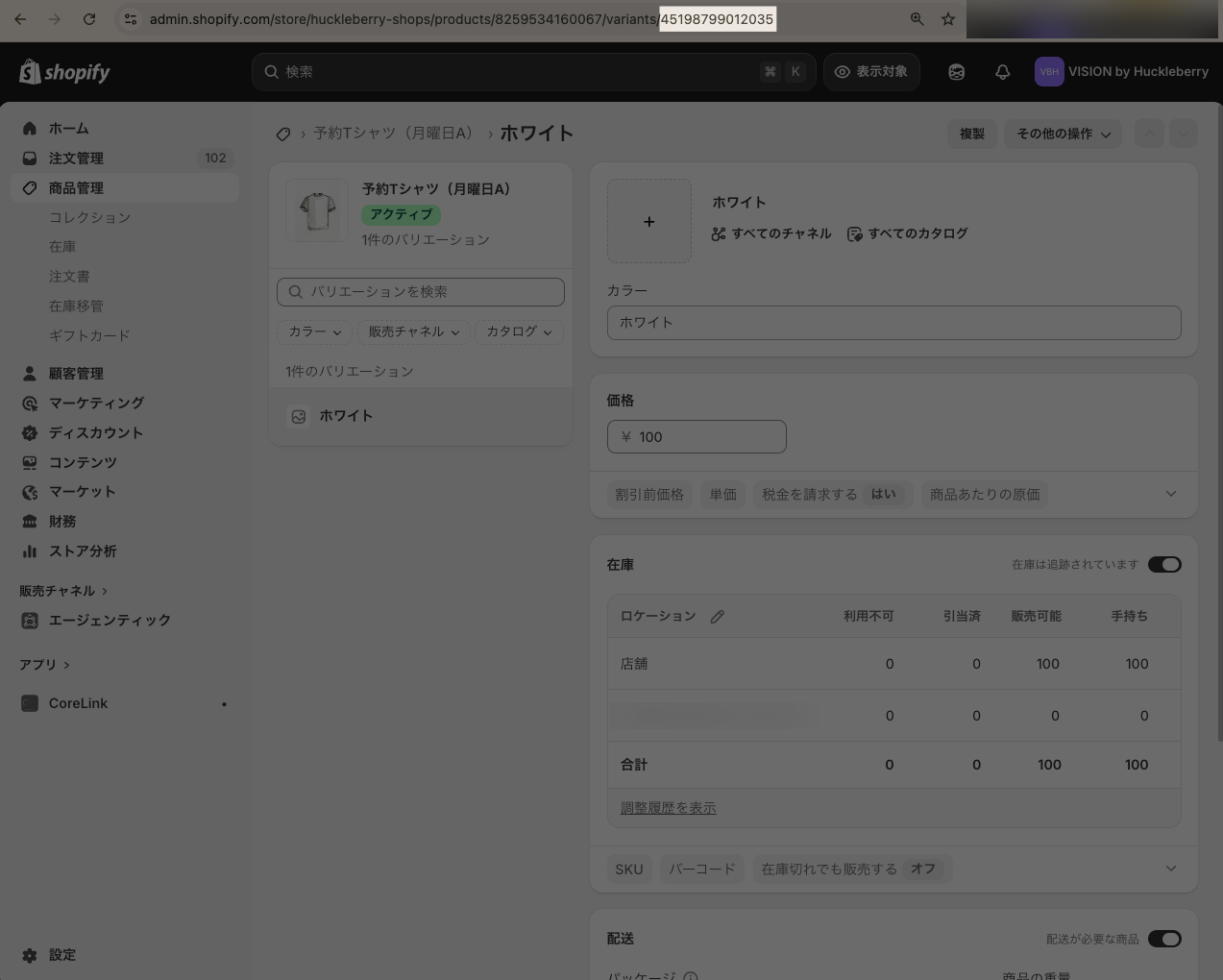This screenshot has height=980, width=1223.
Task: Click the 複製 button
Action: [972, 134]
